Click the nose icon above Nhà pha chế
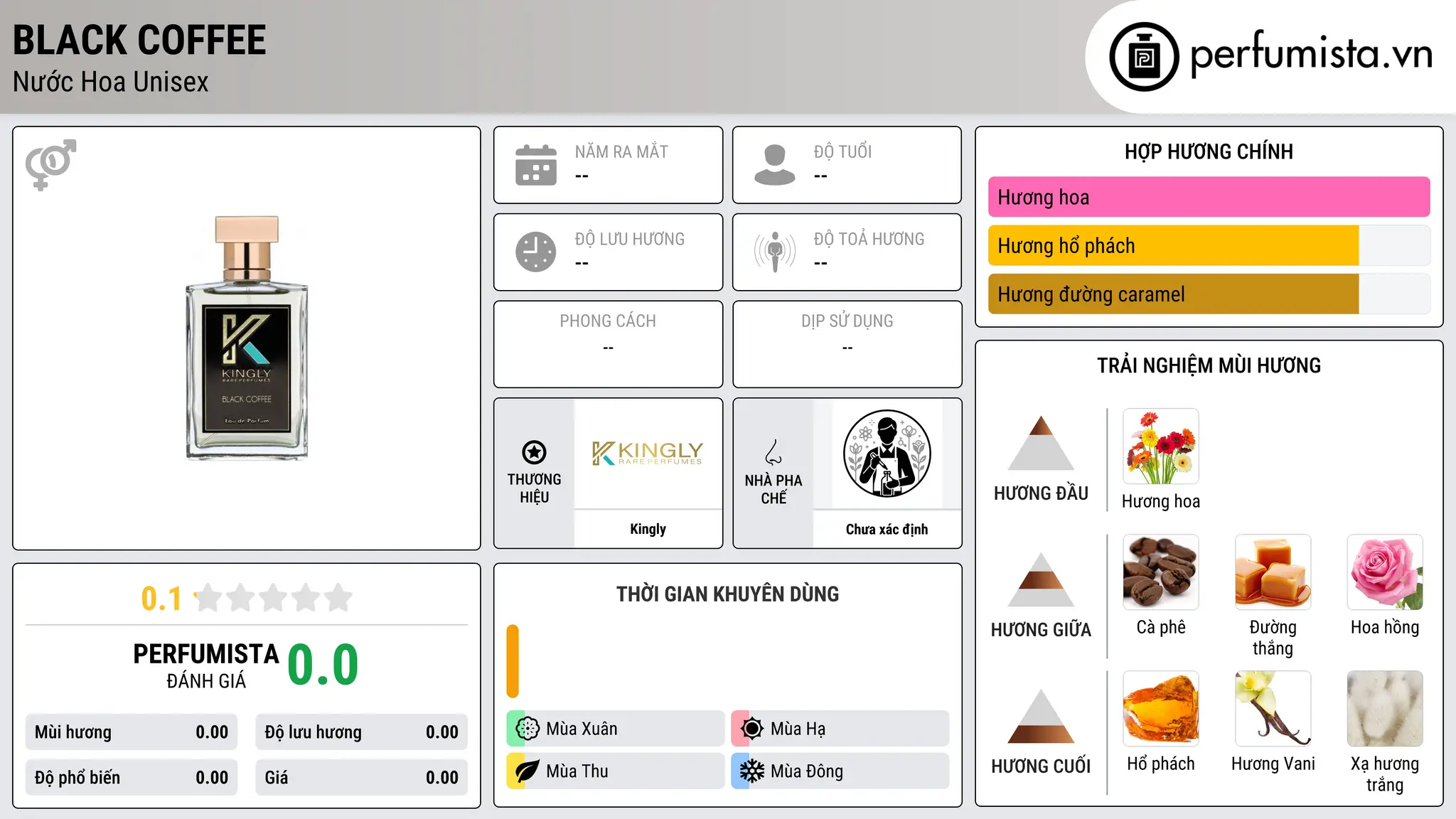Image resolution: width=1456 pixels, height=819 pixels. pos(773,452)
